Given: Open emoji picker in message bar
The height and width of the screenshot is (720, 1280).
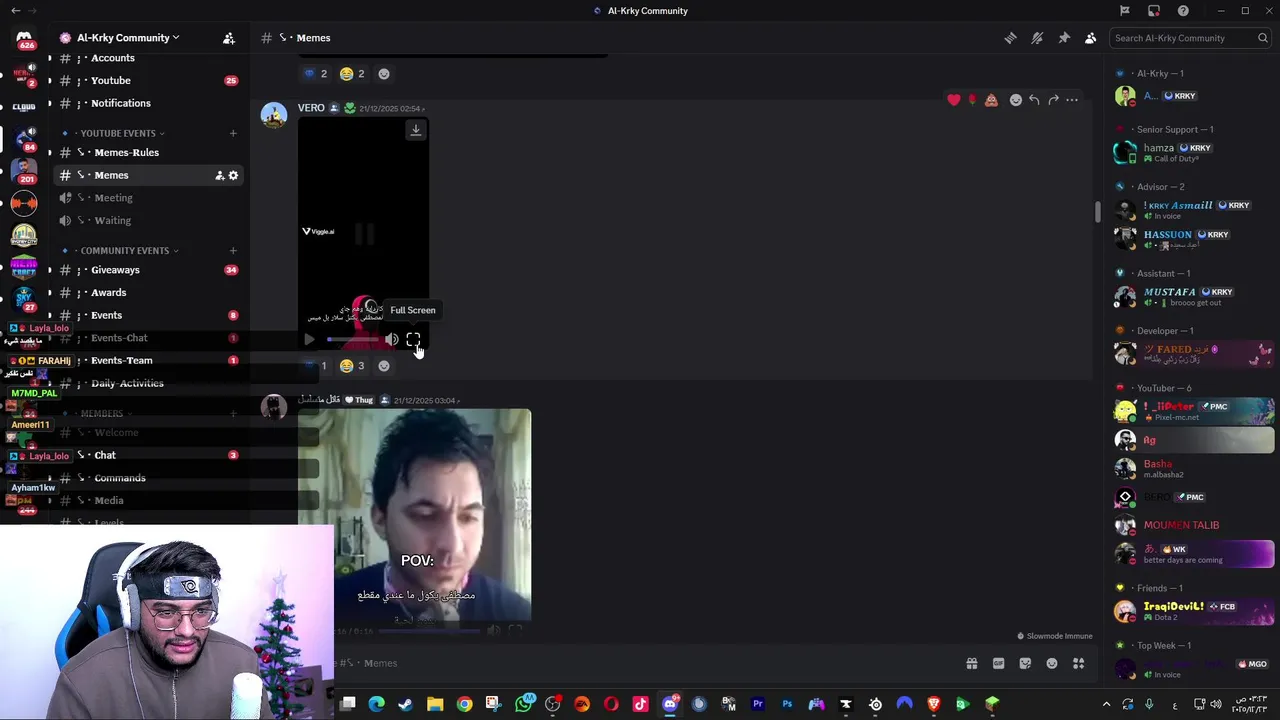Looking at the screenshot, I should tap(1052, 663).
